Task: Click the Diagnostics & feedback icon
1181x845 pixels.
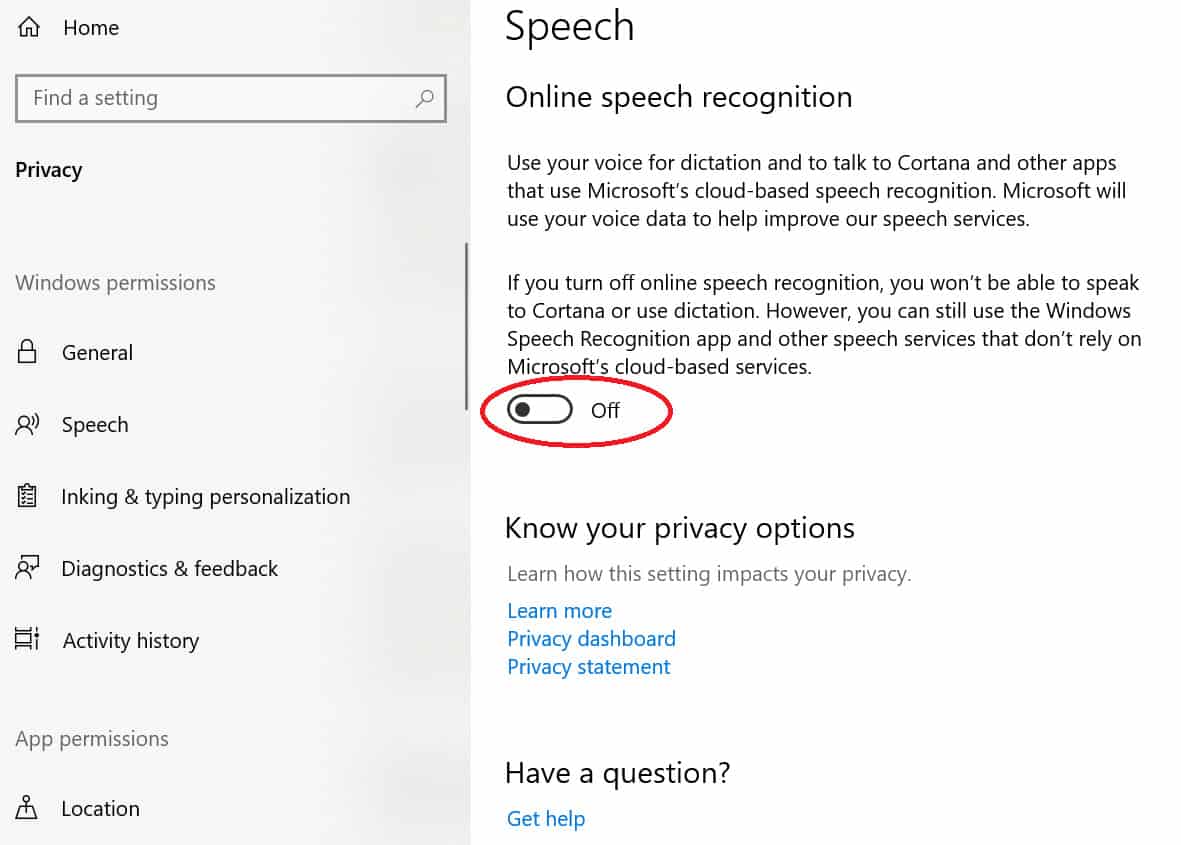Action: click(27, 568)
